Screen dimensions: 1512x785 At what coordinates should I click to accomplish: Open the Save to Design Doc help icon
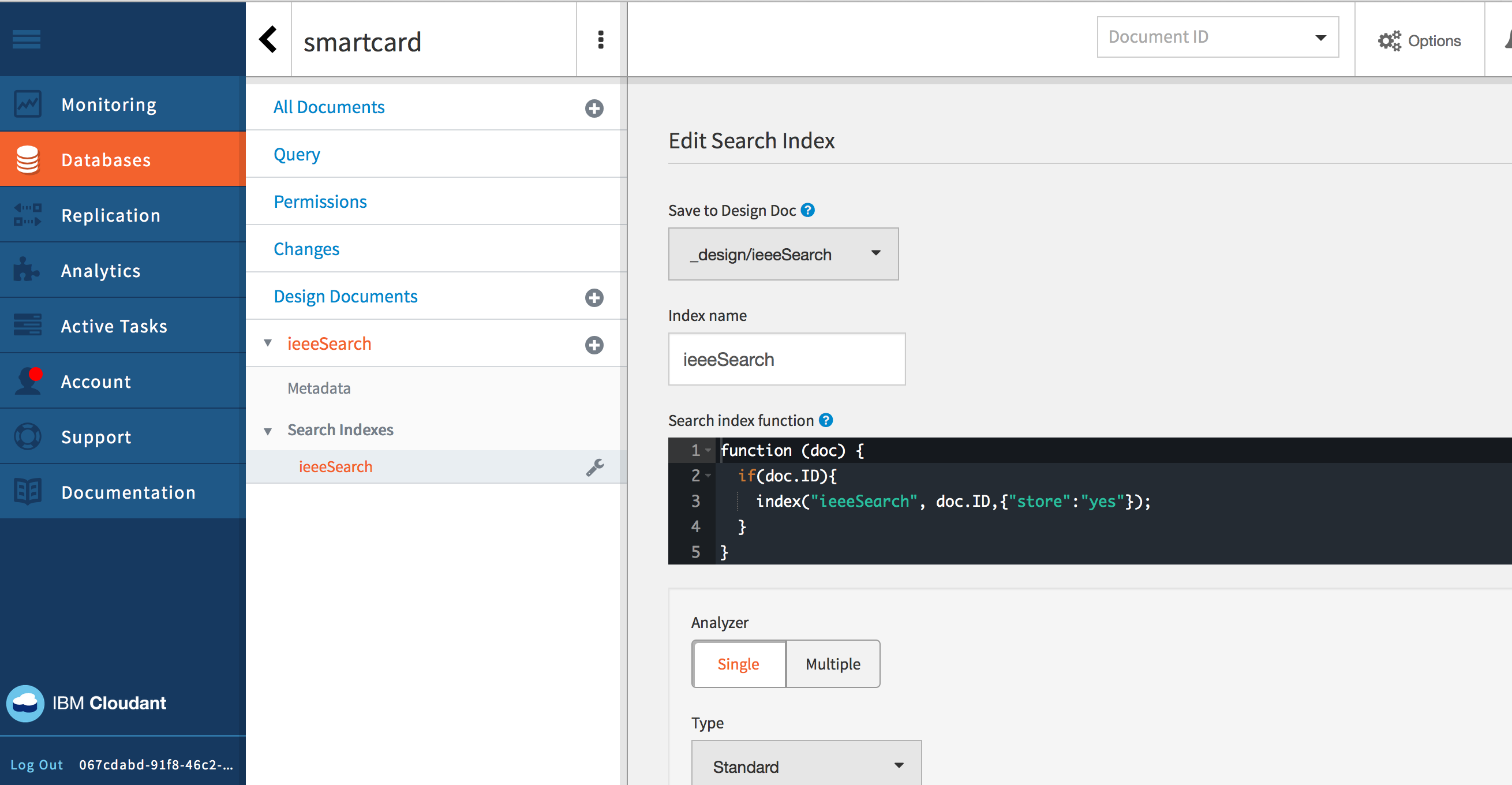click(x=808, y=210)
